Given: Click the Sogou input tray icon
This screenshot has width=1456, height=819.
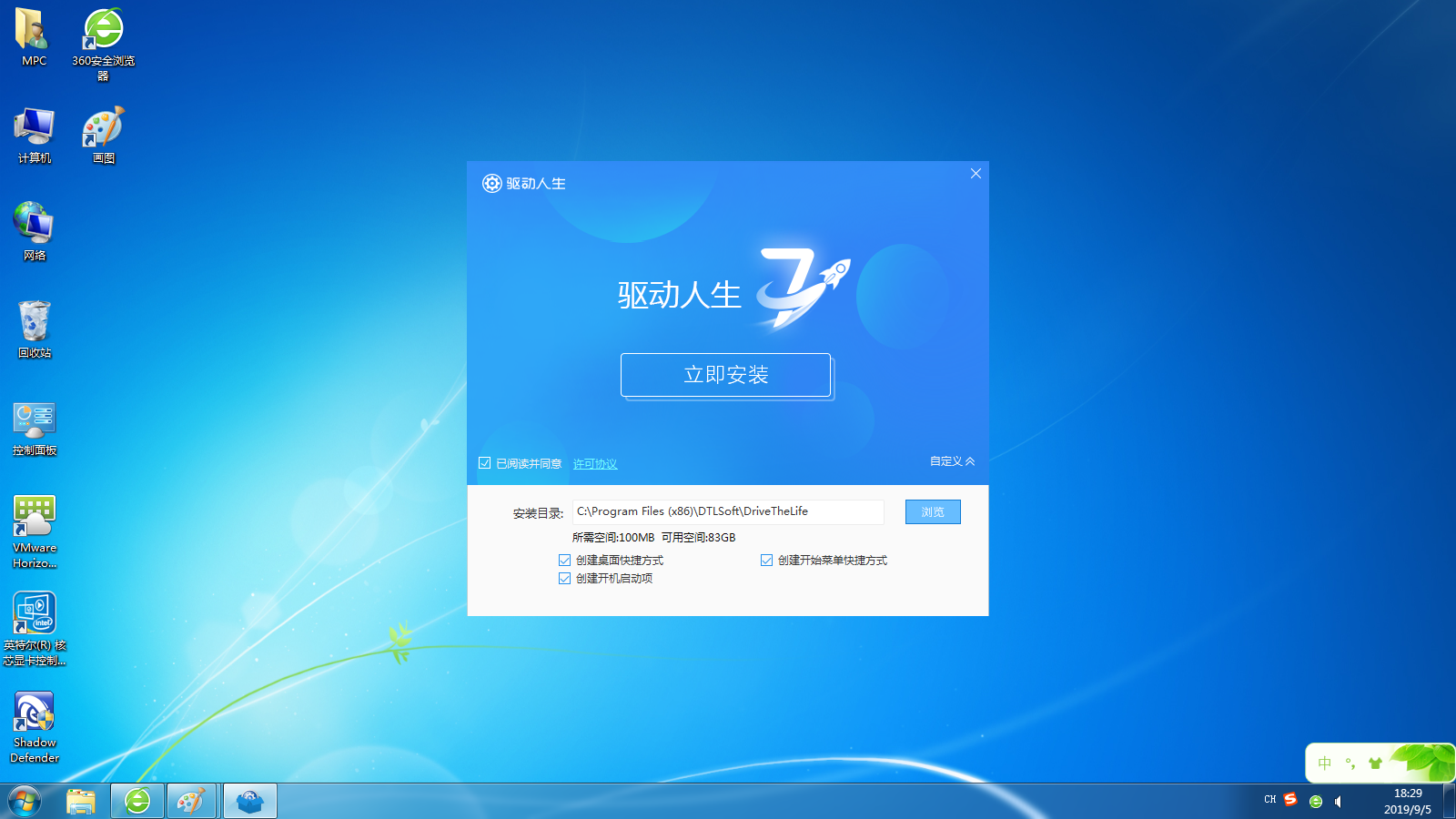Looking at the screenshot, I should pyautogui.click(x=1290, y=800).
